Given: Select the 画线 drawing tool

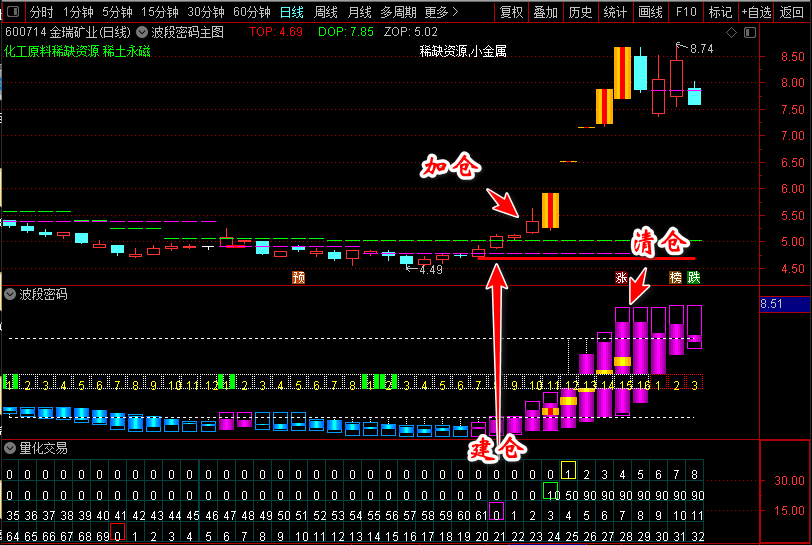Looking at the screenshot, I should [650, 12].
